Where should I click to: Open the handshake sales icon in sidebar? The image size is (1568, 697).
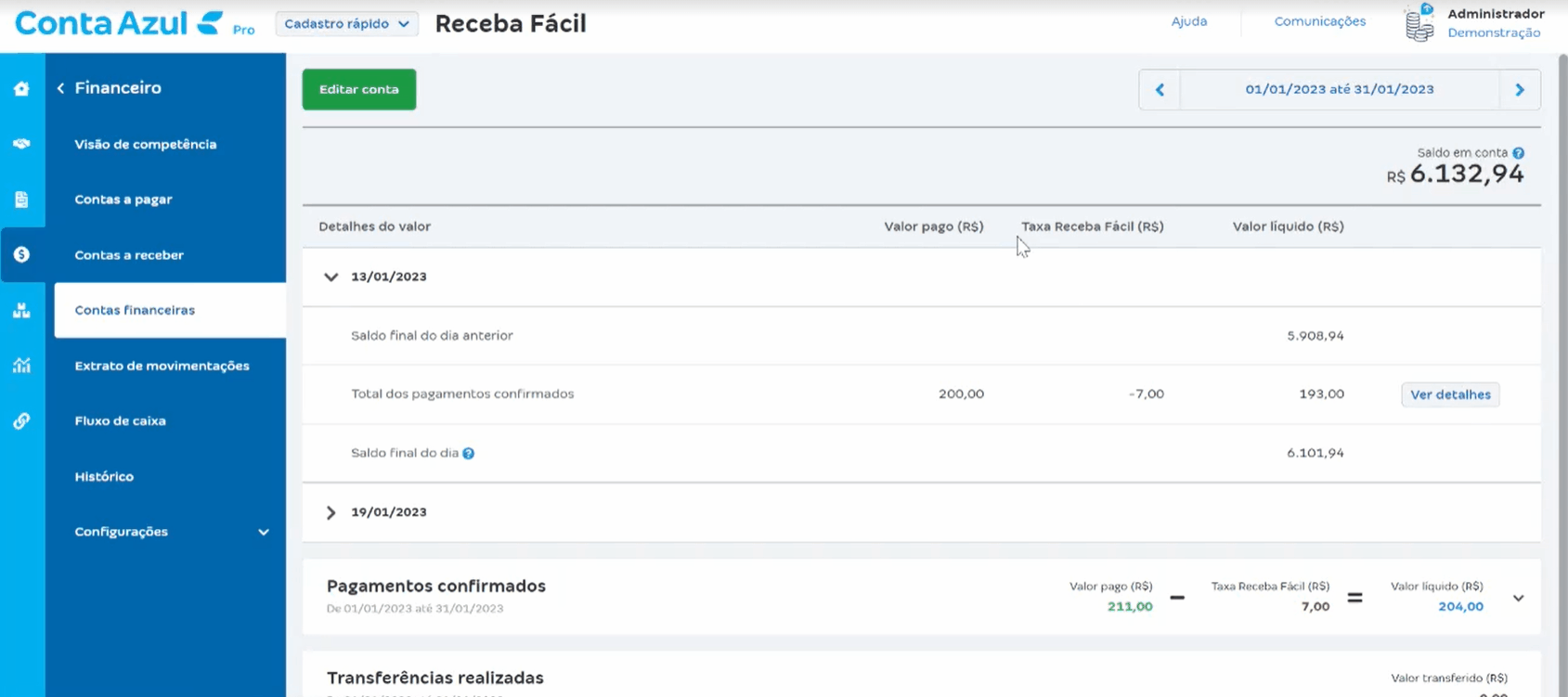21,144
